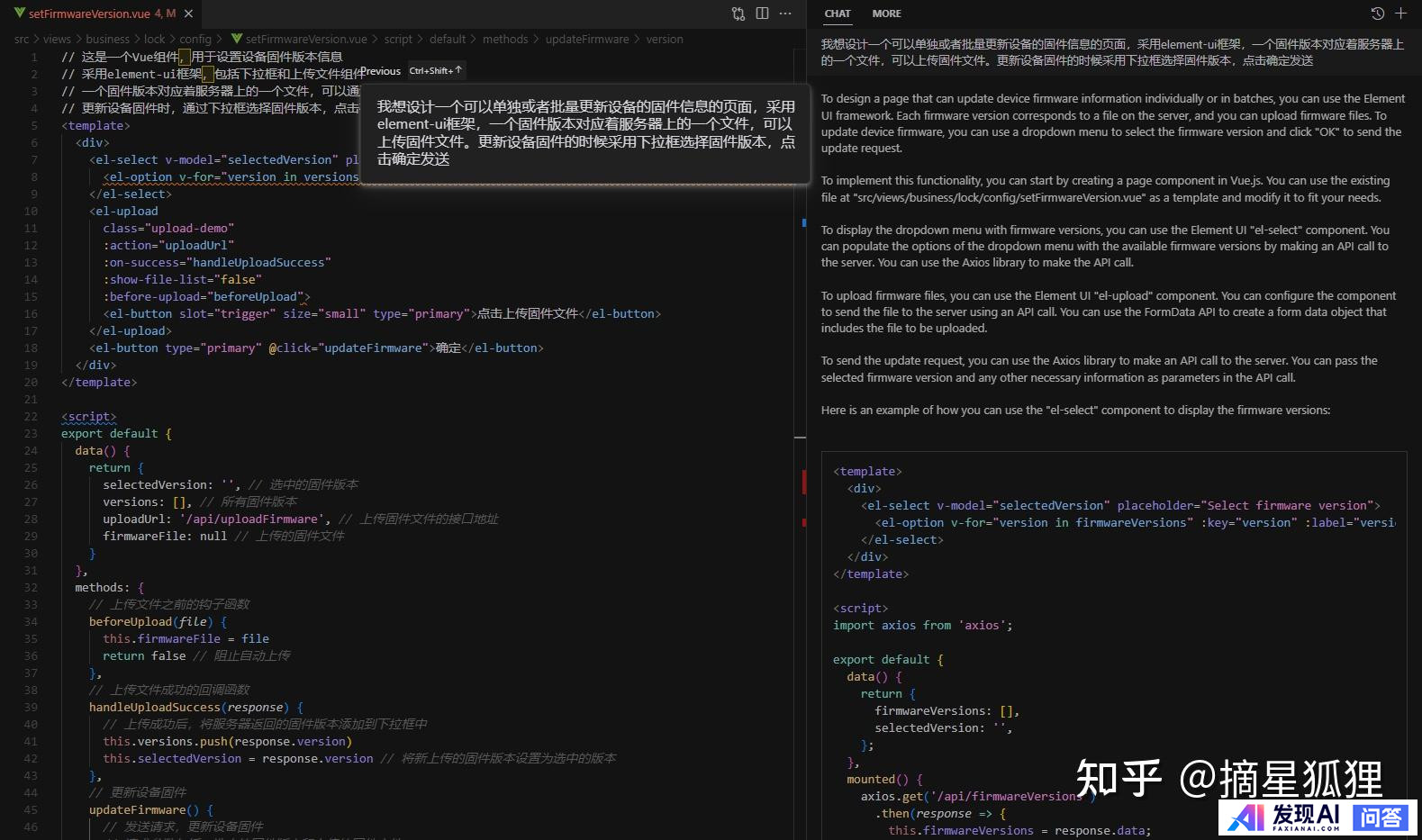Click the Vue file icon in breadcrumb
The image size is (1422, 840).
point(237,39)
